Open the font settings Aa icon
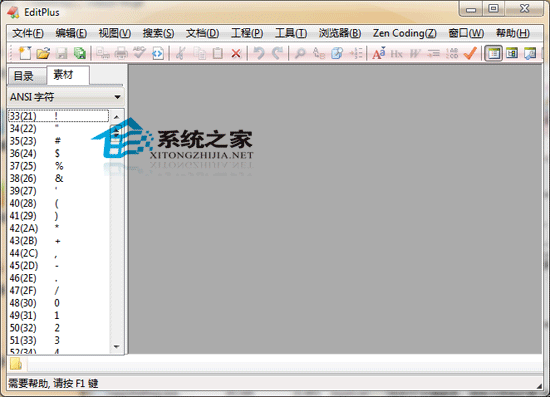Image resolution: width=550 pixels, height=397 pixels. (379, 53)
